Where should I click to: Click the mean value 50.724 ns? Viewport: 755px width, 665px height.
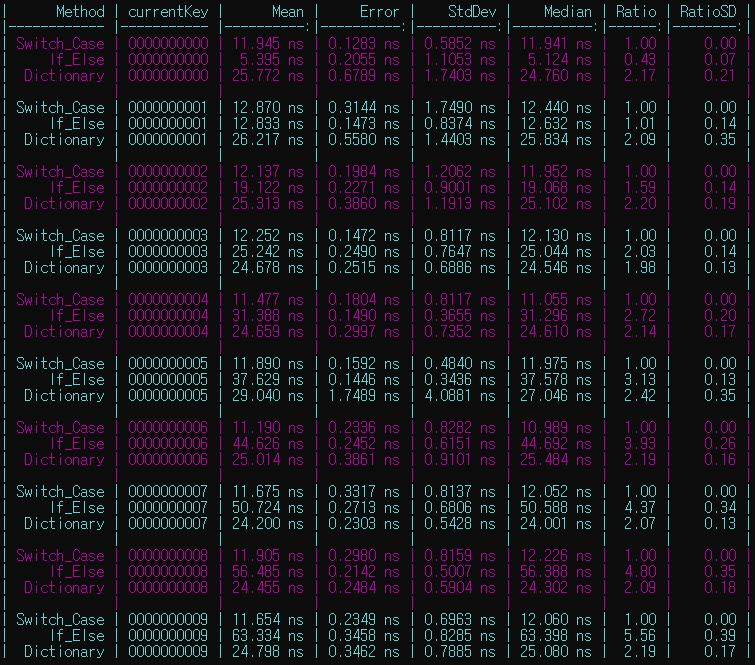pos(268,508)
